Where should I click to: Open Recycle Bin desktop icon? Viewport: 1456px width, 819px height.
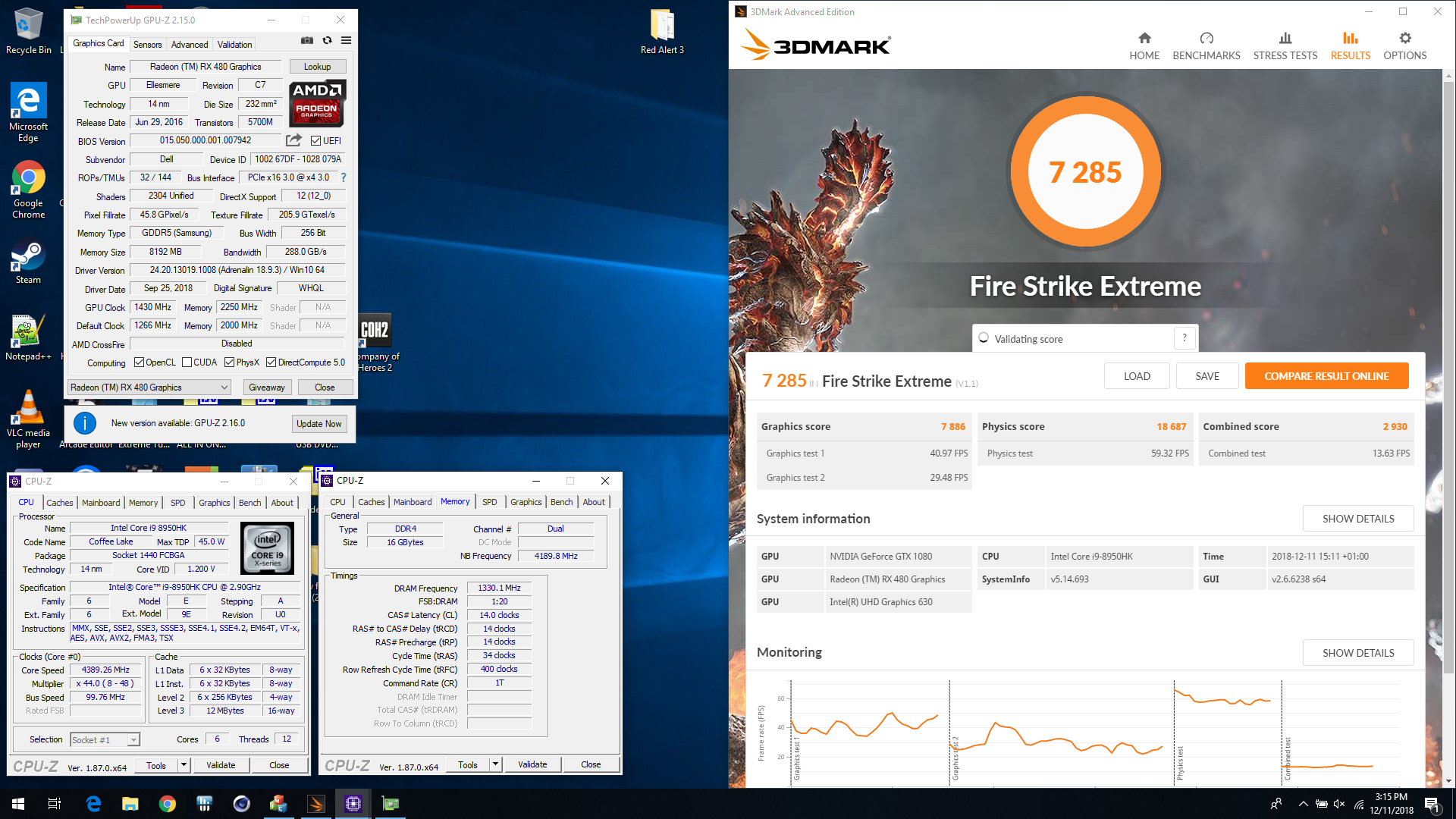pos(29,31)
